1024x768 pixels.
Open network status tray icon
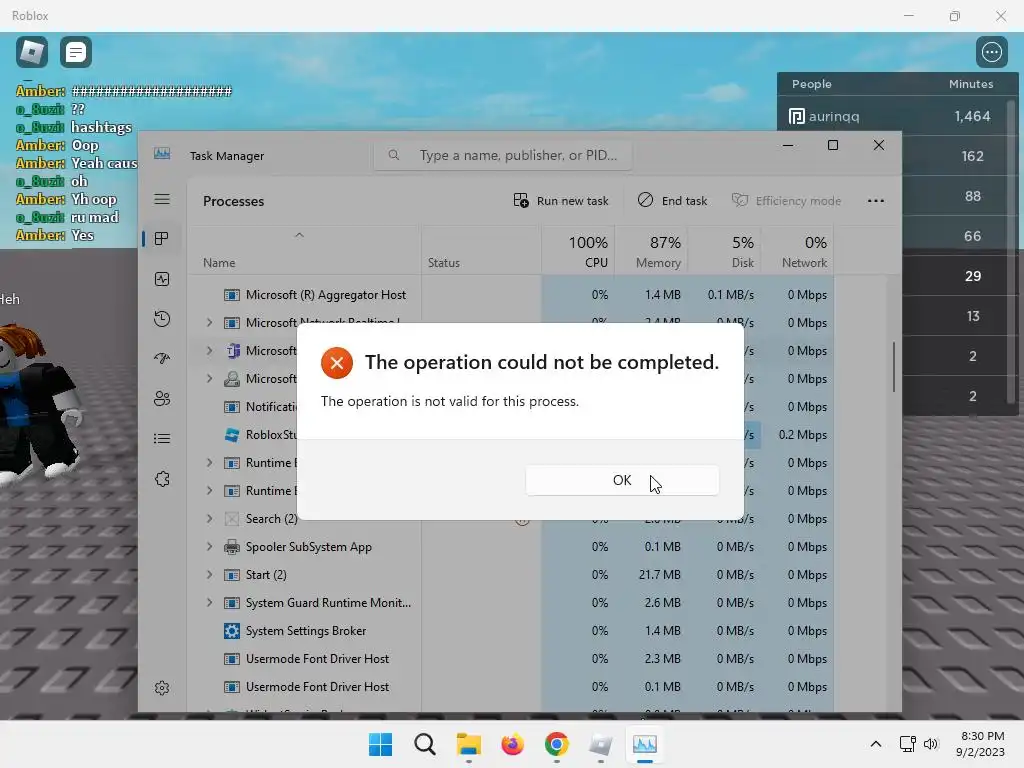(x=907, y=744)
